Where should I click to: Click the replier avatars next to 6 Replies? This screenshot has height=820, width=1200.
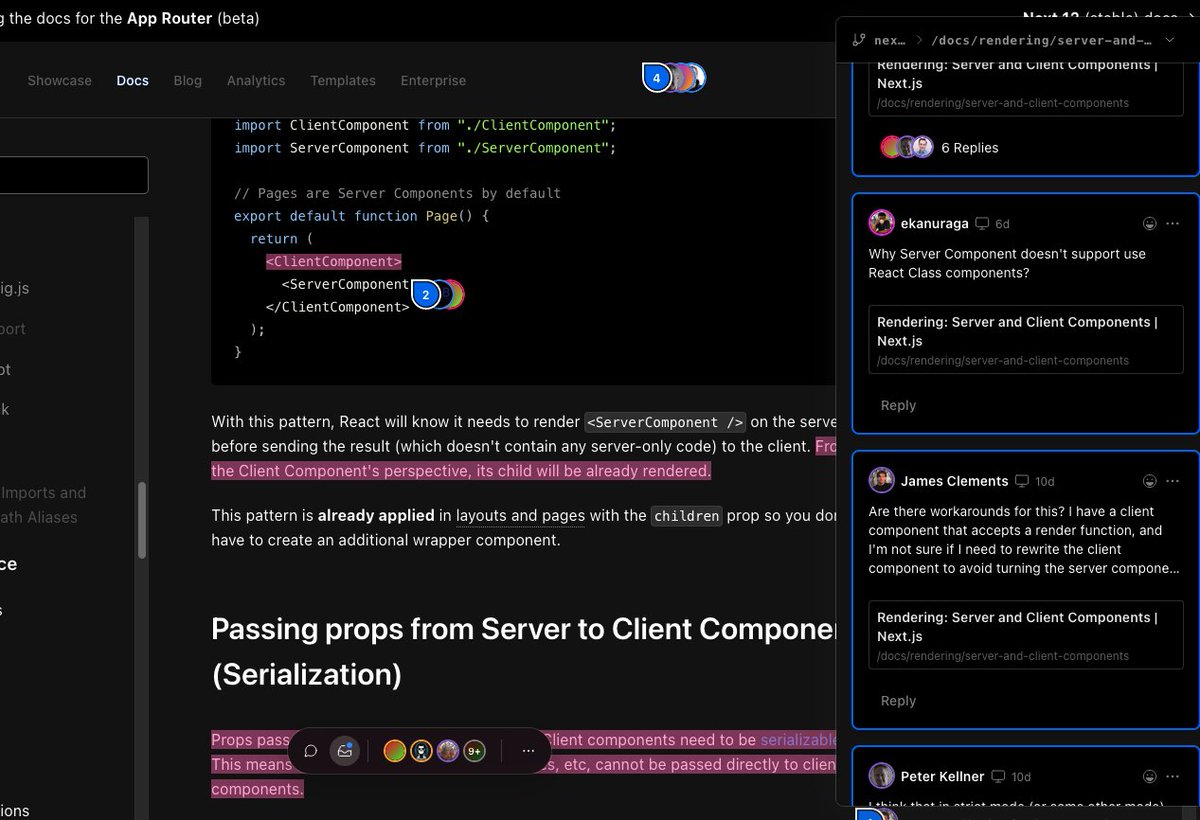coord(907,147)
